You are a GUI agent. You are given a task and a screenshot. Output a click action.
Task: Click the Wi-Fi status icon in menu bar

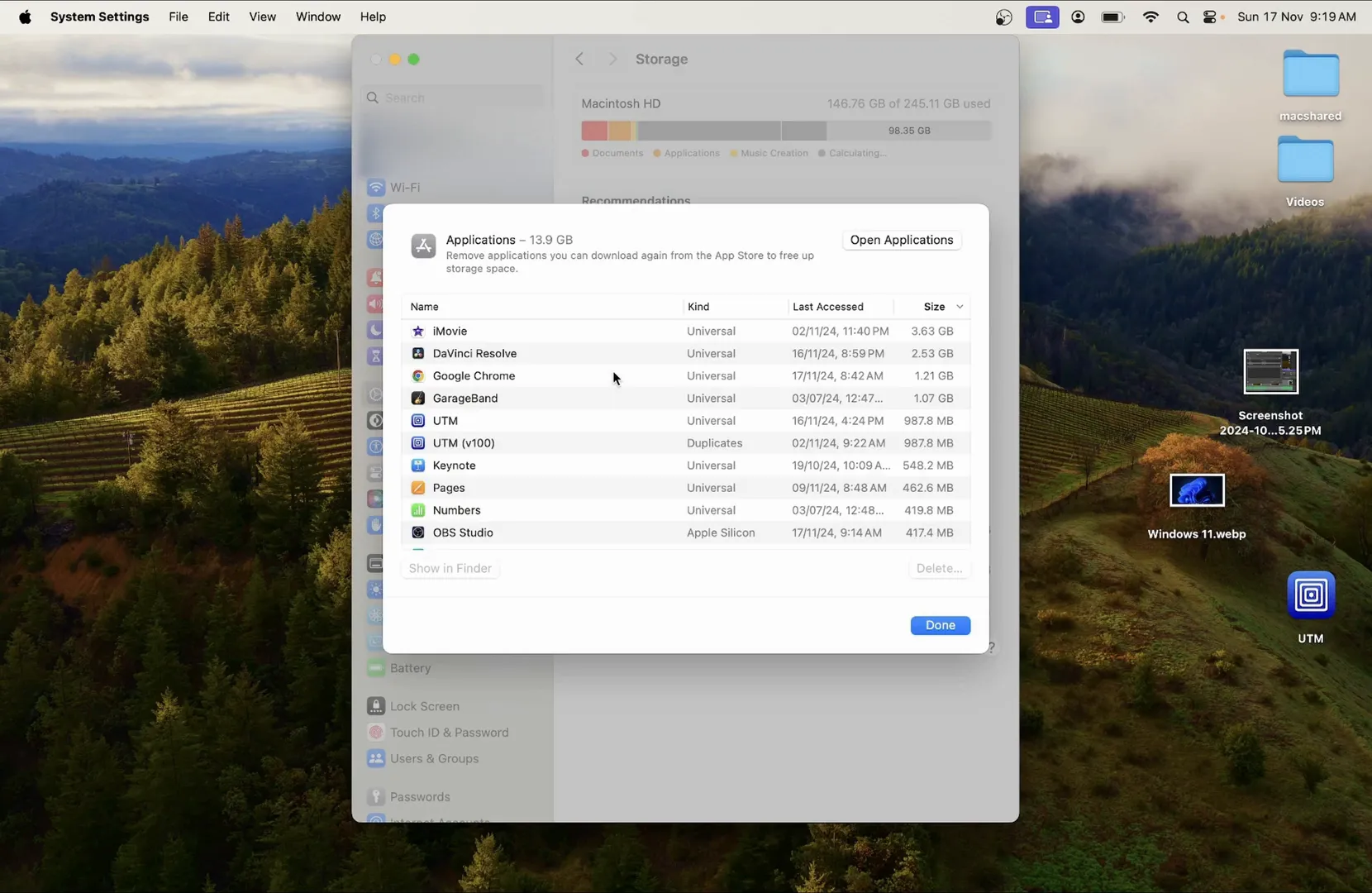(1150, 17)
